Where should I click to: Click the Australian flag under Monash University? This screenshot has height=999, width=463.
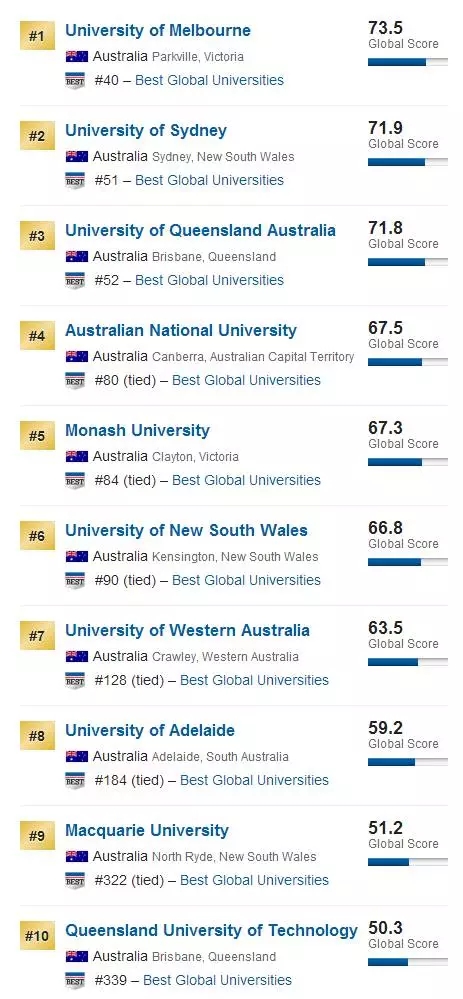(76, 456)
